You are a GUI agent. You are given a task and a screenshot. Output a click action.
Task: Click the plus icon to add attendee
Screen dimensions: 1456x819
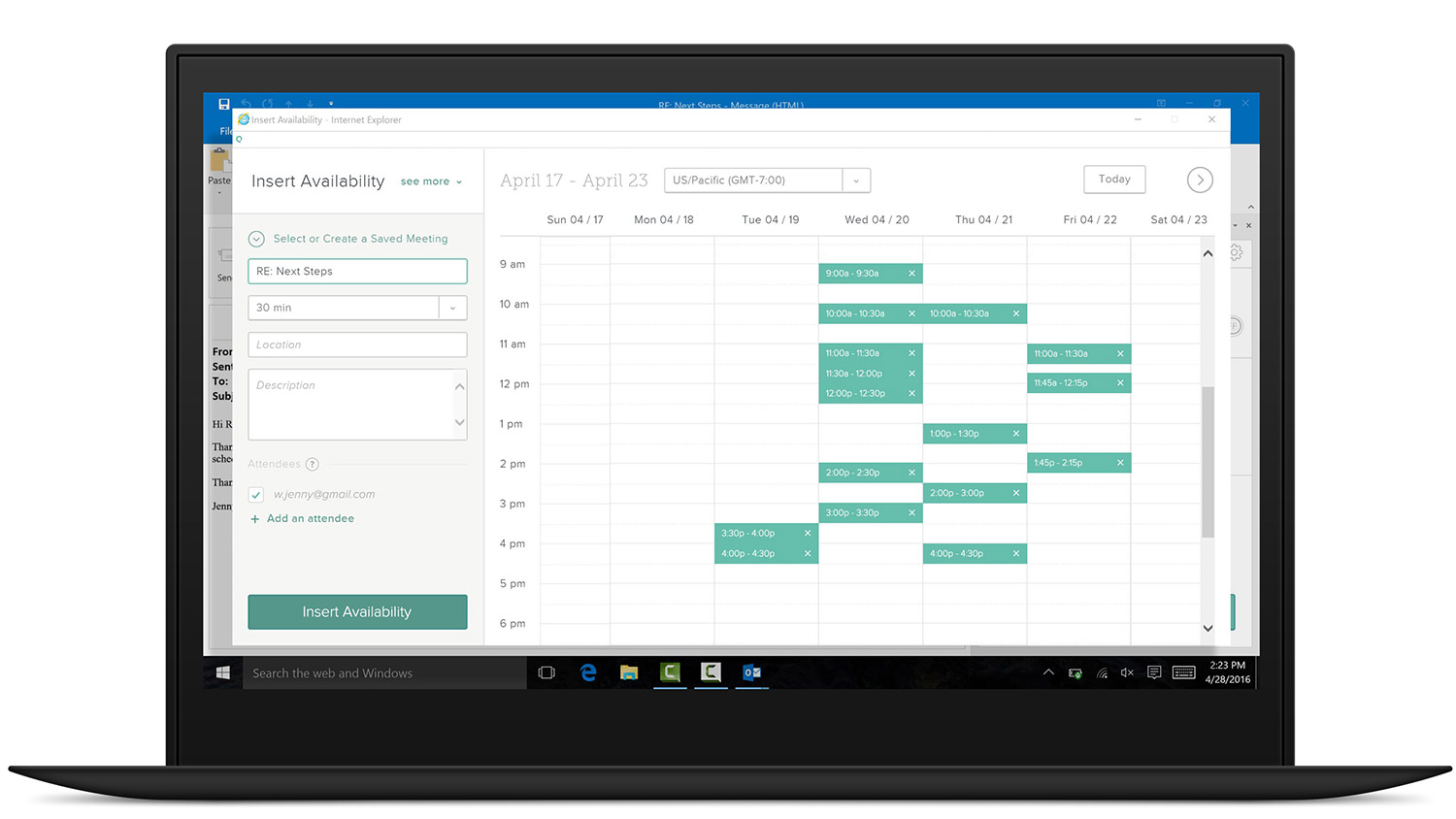point(255,519)
